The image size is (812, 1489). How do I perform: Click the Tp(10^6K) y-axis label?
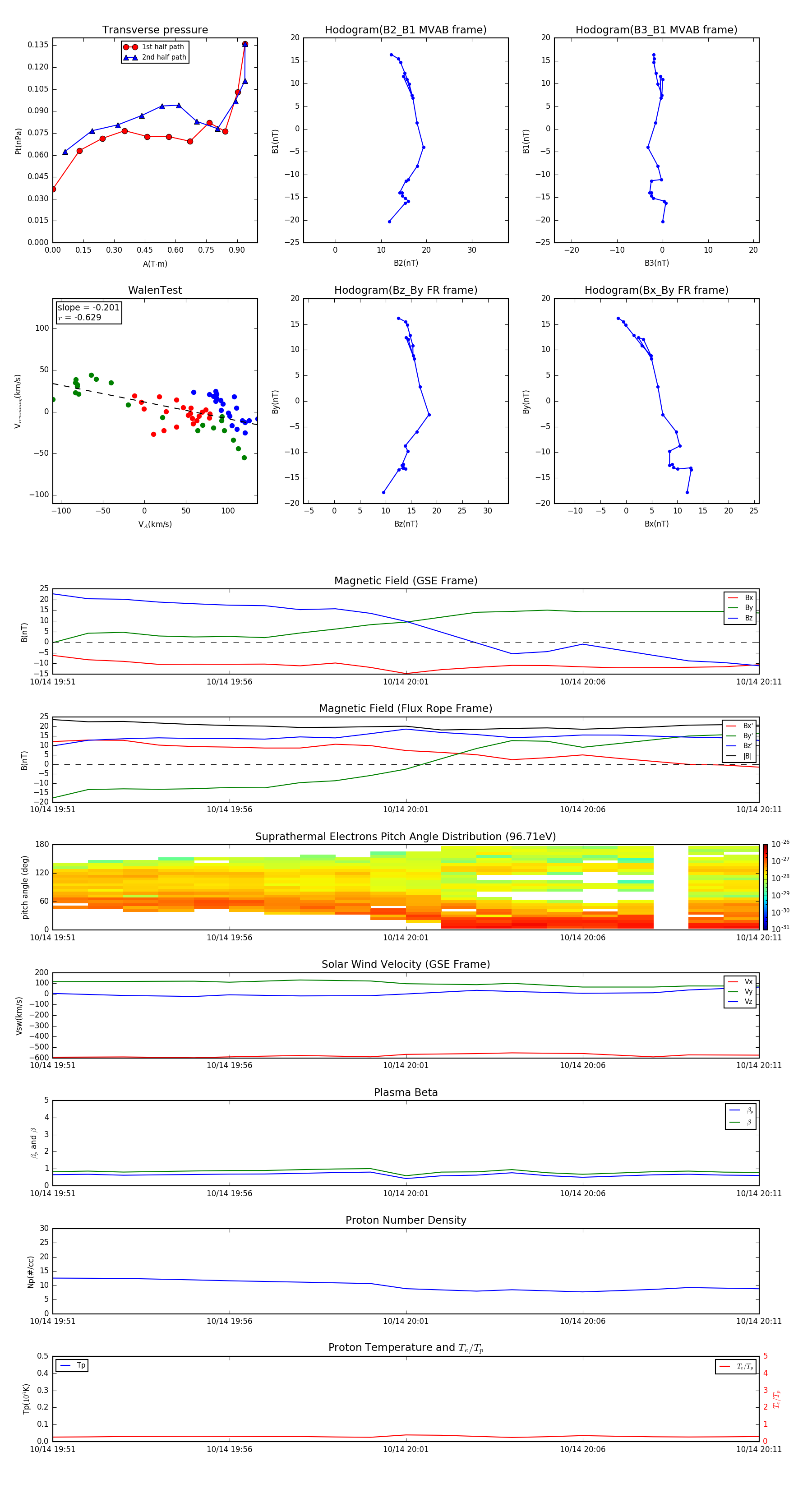click(26, 1399)
